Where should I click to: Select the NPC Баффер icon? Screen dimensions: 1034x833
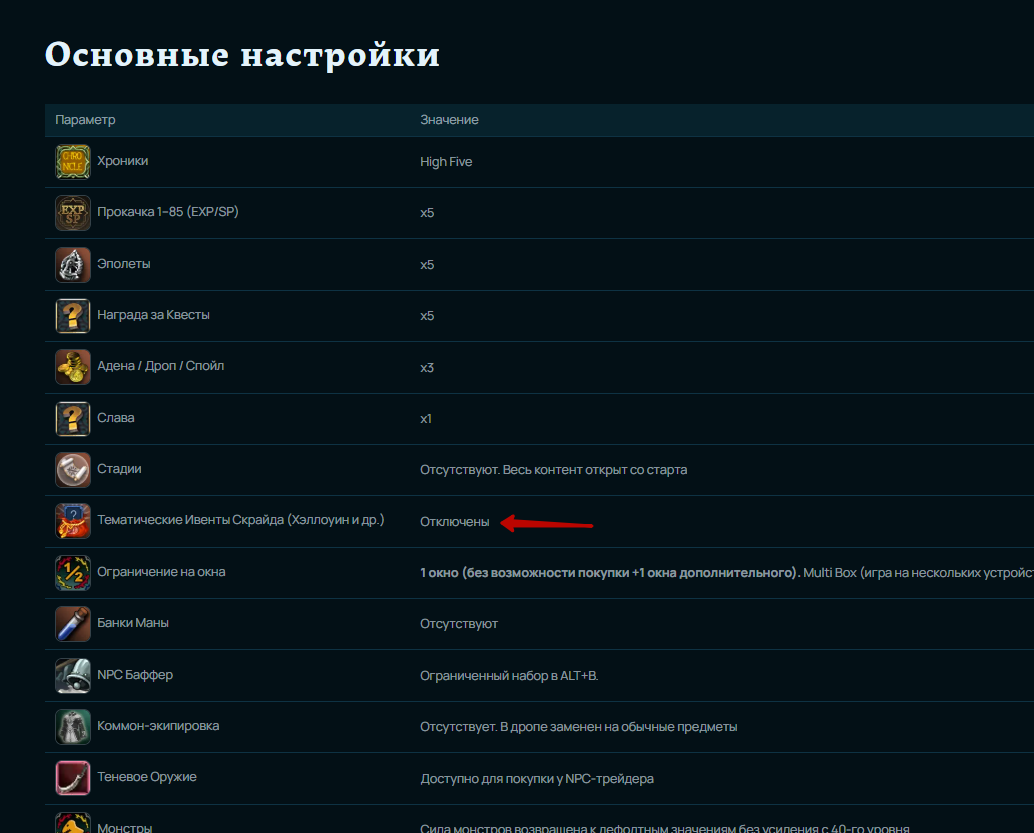73,675
